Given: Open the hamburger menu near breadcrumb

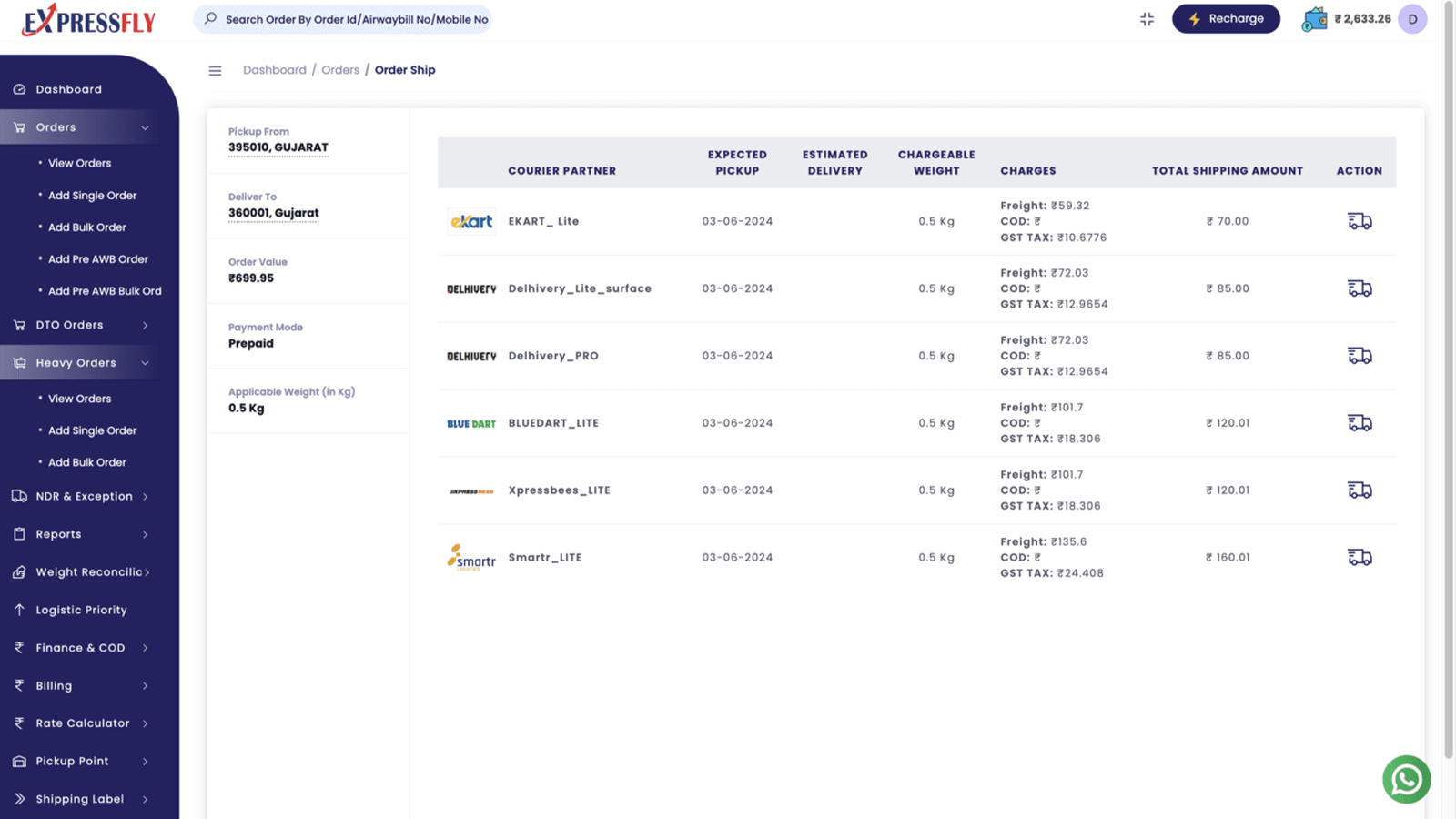Looking at the screenshot, I should pyautogui.click(x=215, y=70).
